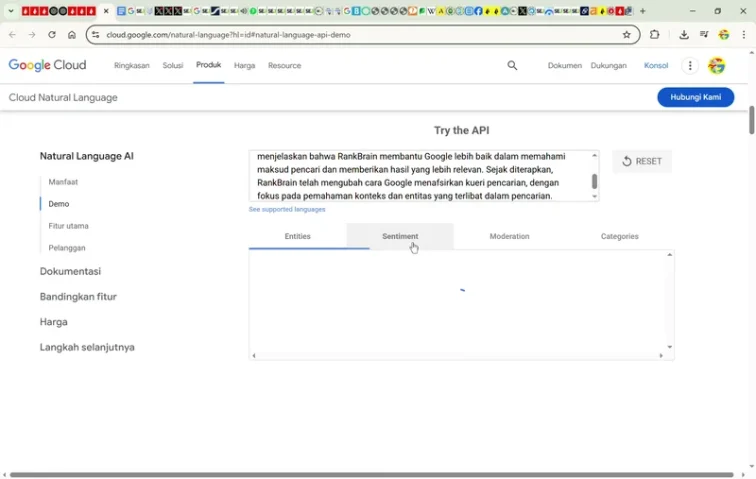Reload the page with refresh icon
The width and height of the screenshot is (756, 479).
pos(52,35)
